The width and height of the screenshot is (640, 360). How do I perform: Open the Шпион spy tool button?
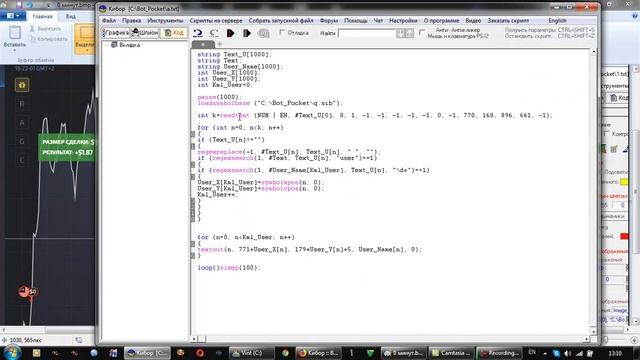point(145,33)
